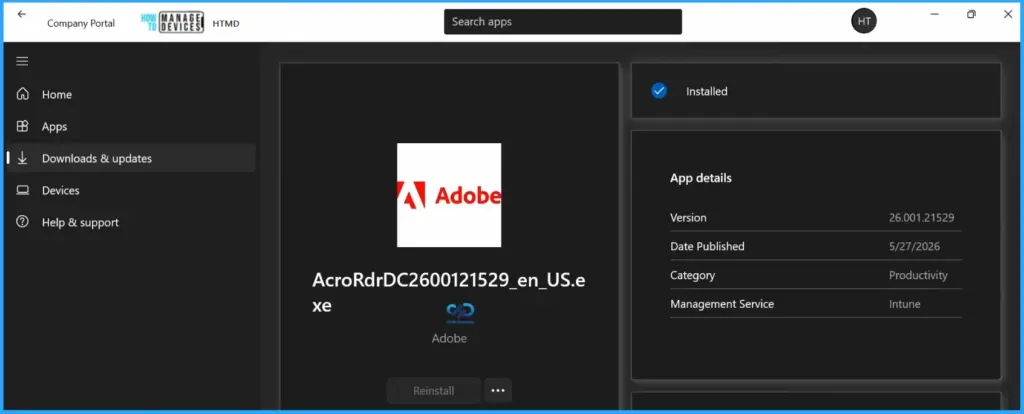Open the three-dots more options button
The width and height of the screenshot is (1024, 414).
coord(498,390)
